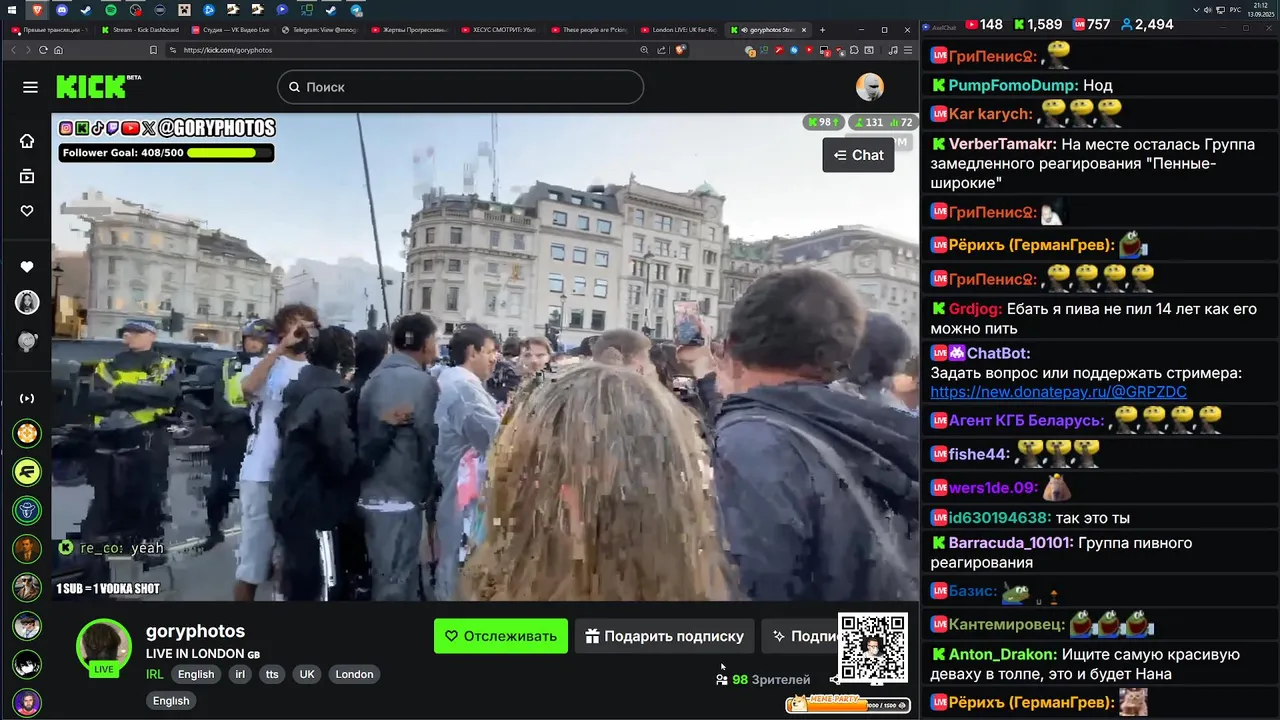
Task: Open the donatepay.ru link in chat
Action: tap(1058, 392)
